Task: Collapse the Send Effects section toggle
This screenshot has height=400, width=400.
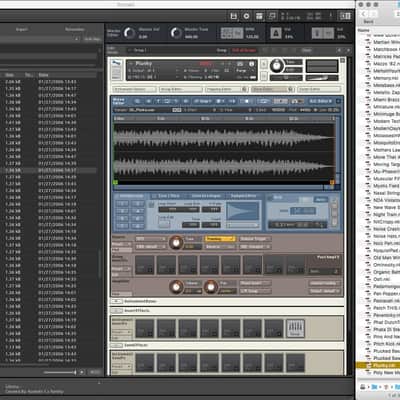Action: pyautogui.click(x=116, y=345)
